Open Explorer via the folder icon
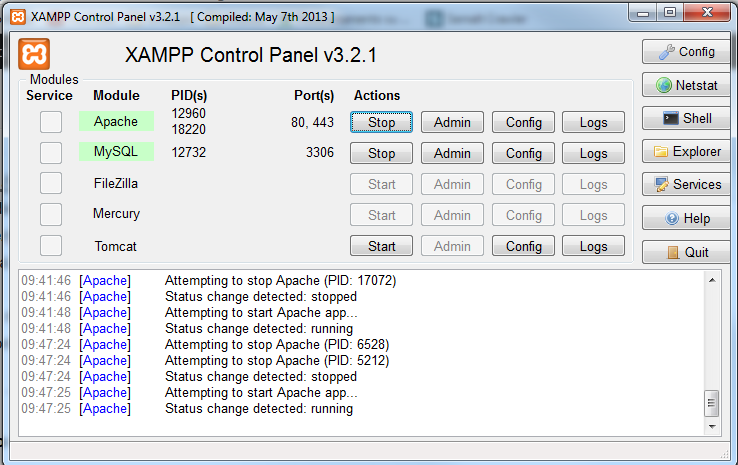 (x=686, y=152)
